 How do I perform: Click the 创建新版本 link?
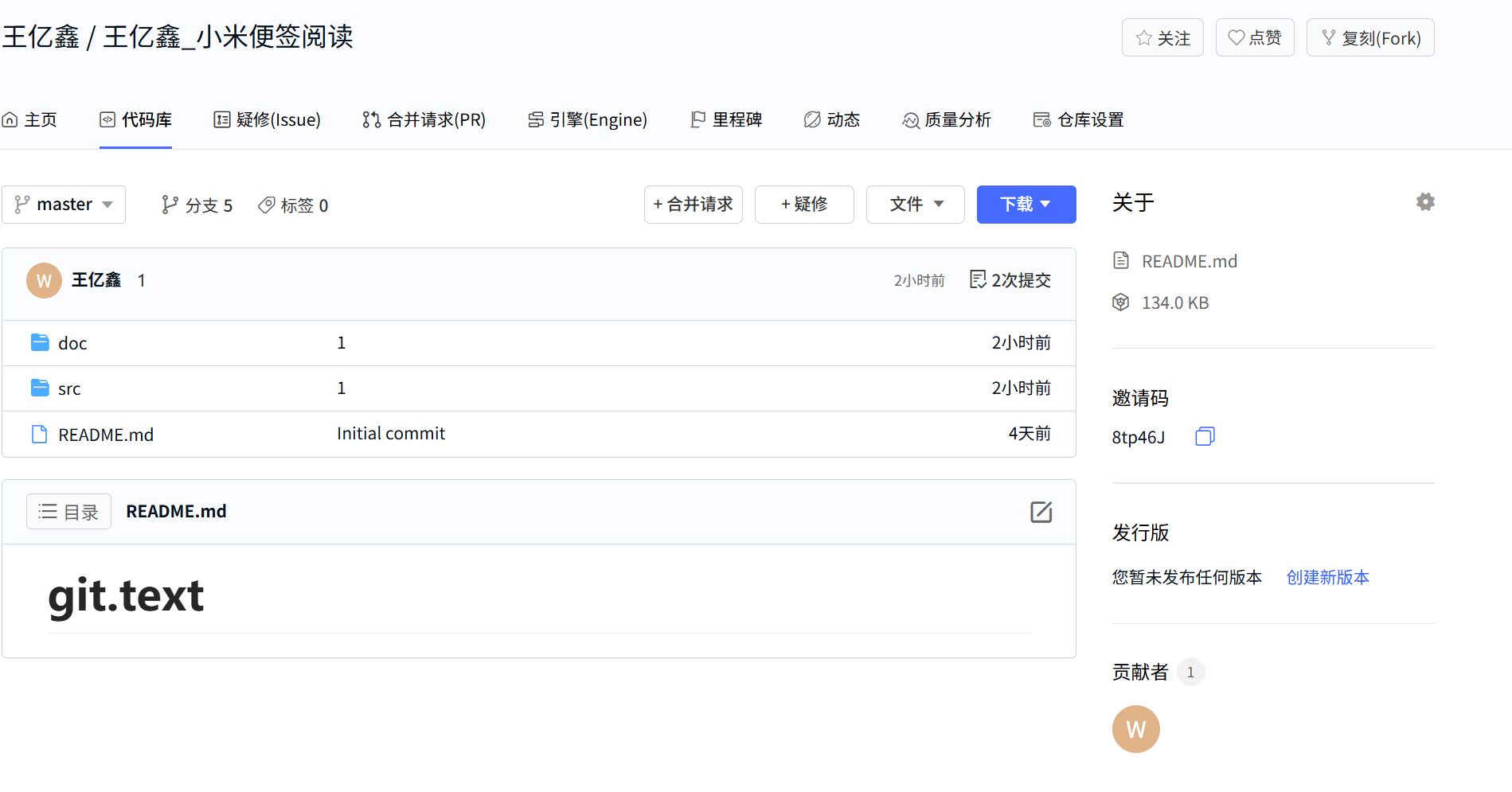[1328, 577]
